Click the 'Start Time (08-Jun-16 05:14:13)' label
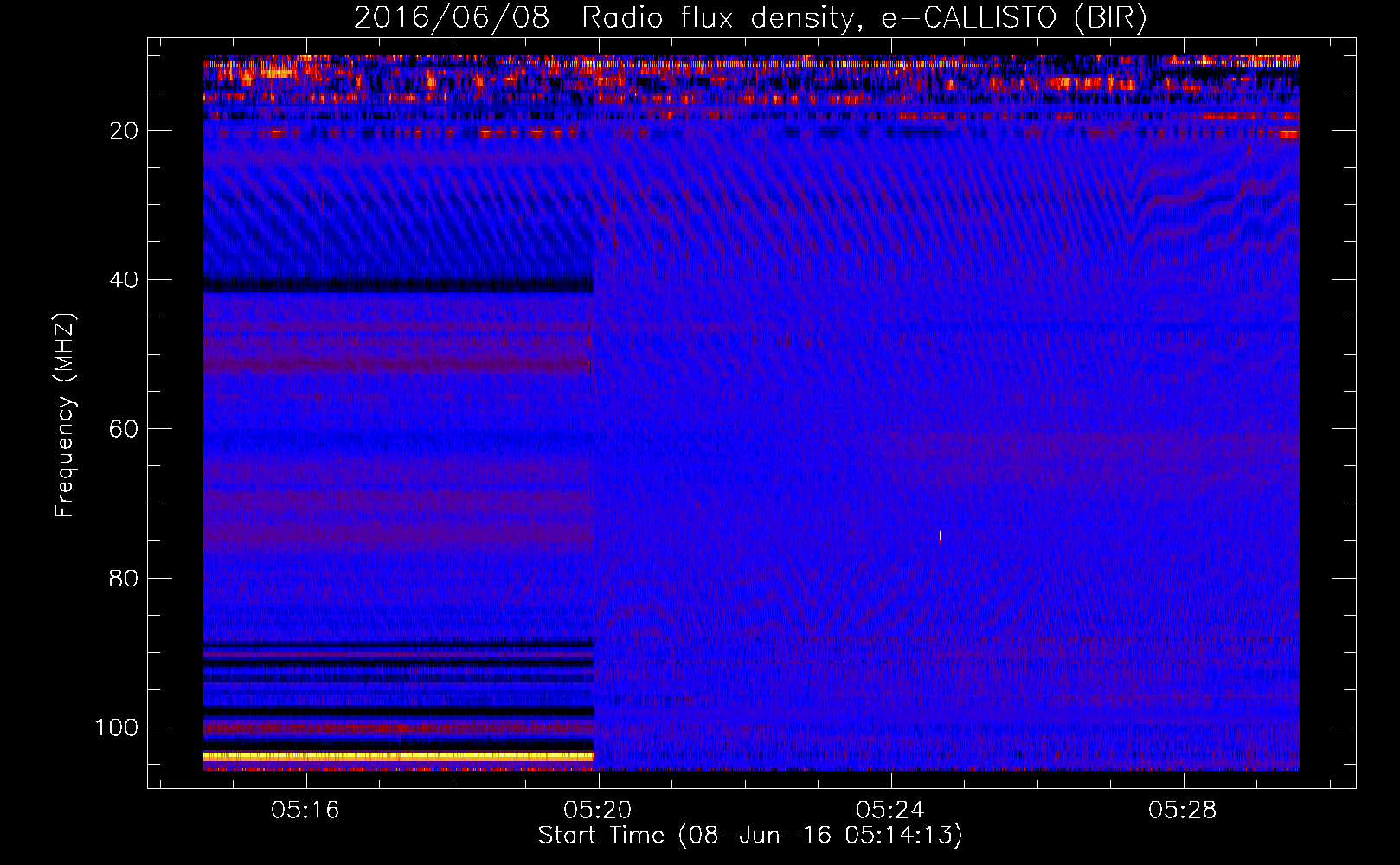Image resolution: width=1400 pixels, height=865 pixels. click(x=750, y=836)
